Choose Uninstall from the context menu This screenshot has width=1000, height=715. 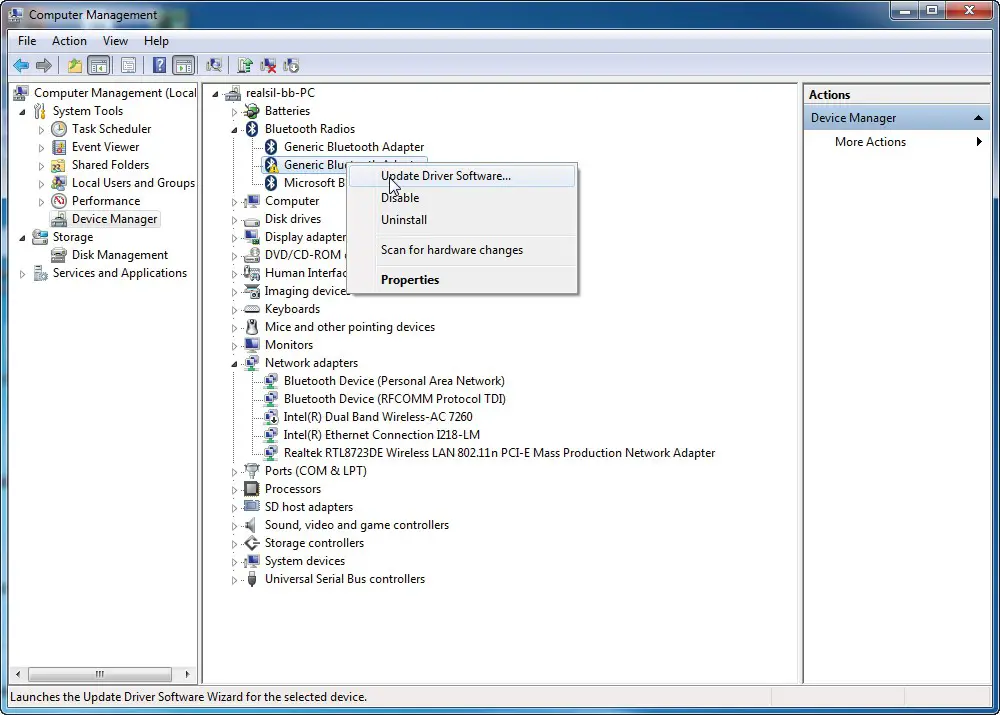pos(462,219)
